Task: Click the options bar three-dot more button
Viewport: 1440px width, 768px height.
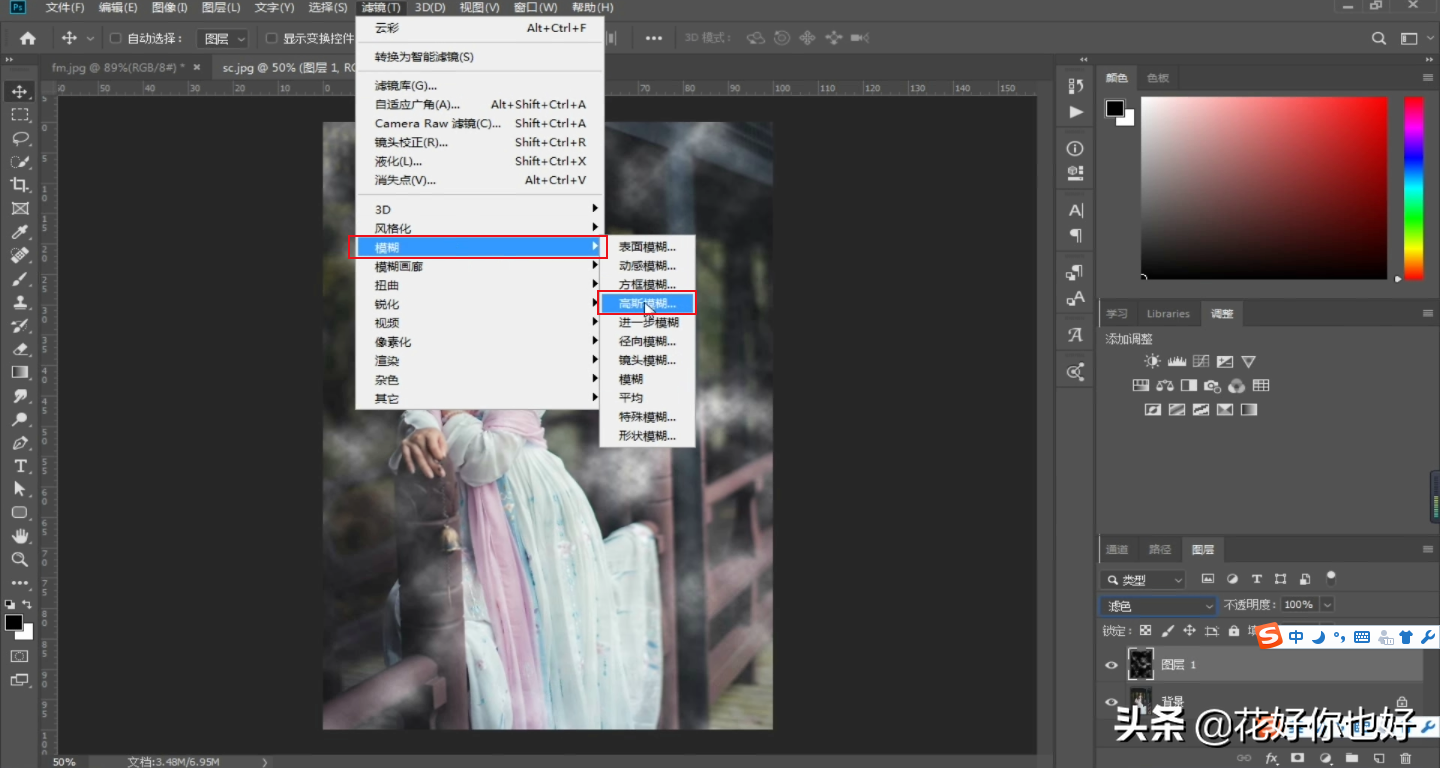Action: (654, 38)
